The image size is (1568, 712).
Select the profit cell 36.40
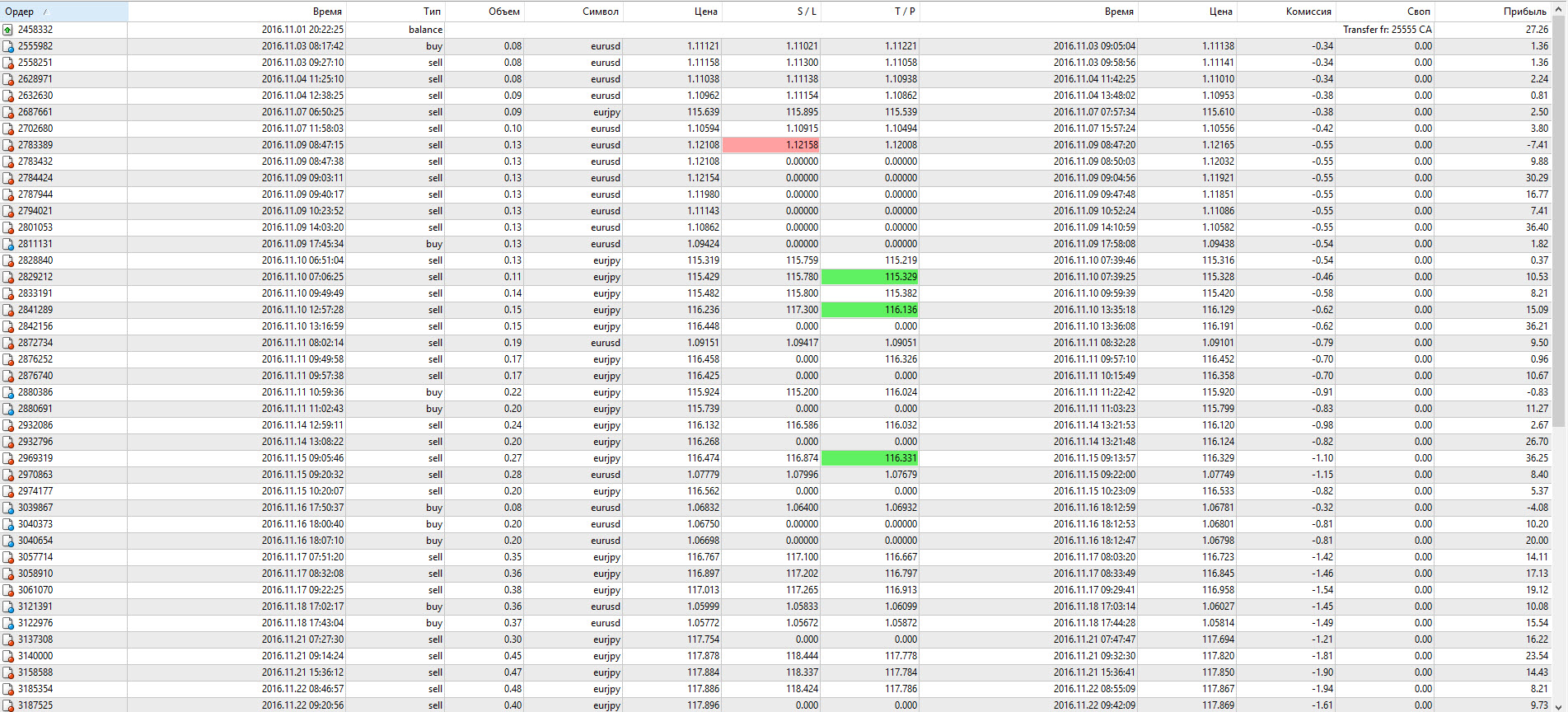[x=1537, y=227]
